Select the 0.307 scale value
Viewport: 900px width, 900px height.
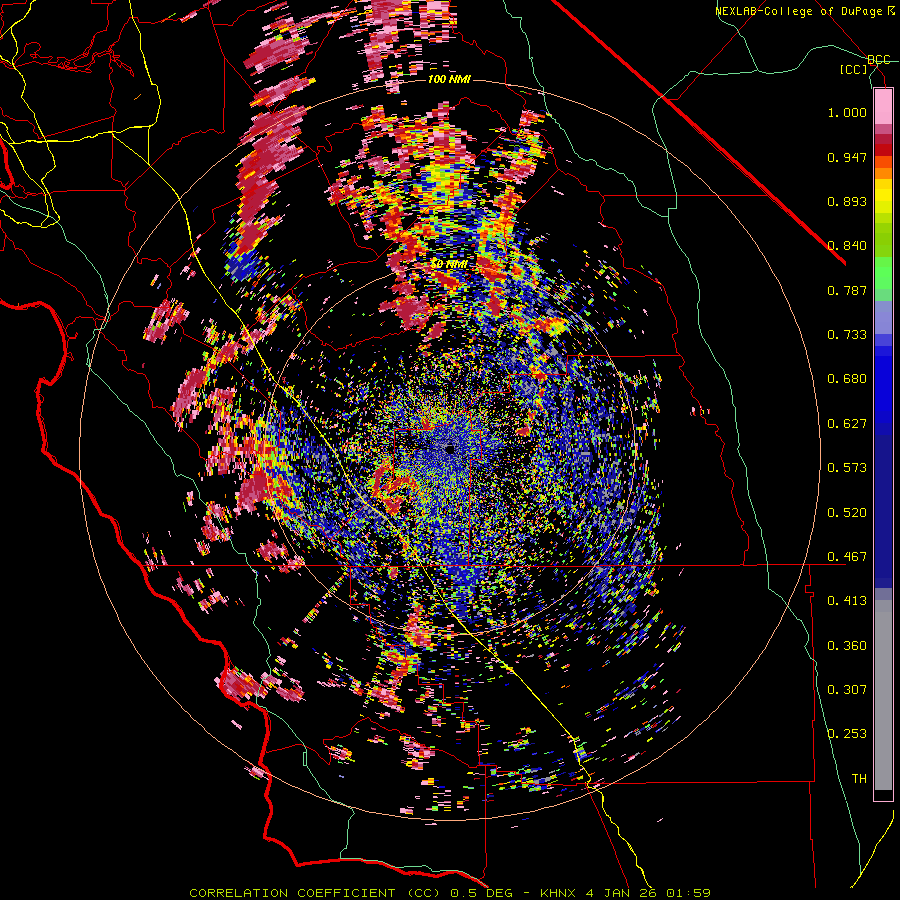tap(847, 690)
